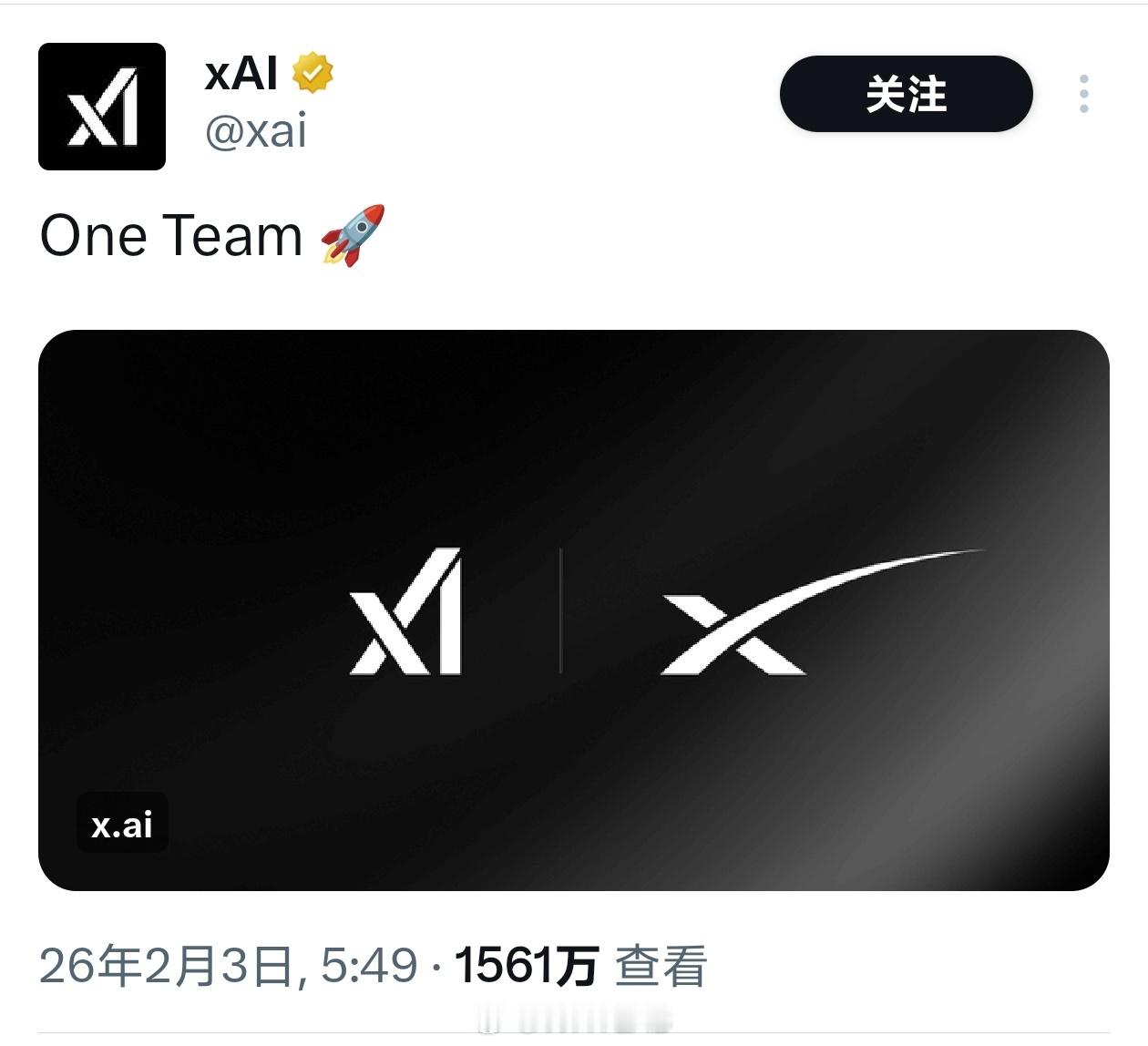This screenshot has height=1046, width=1148.
Task: Open the xAI profile avatar
Action: click(x=102, y=107)
